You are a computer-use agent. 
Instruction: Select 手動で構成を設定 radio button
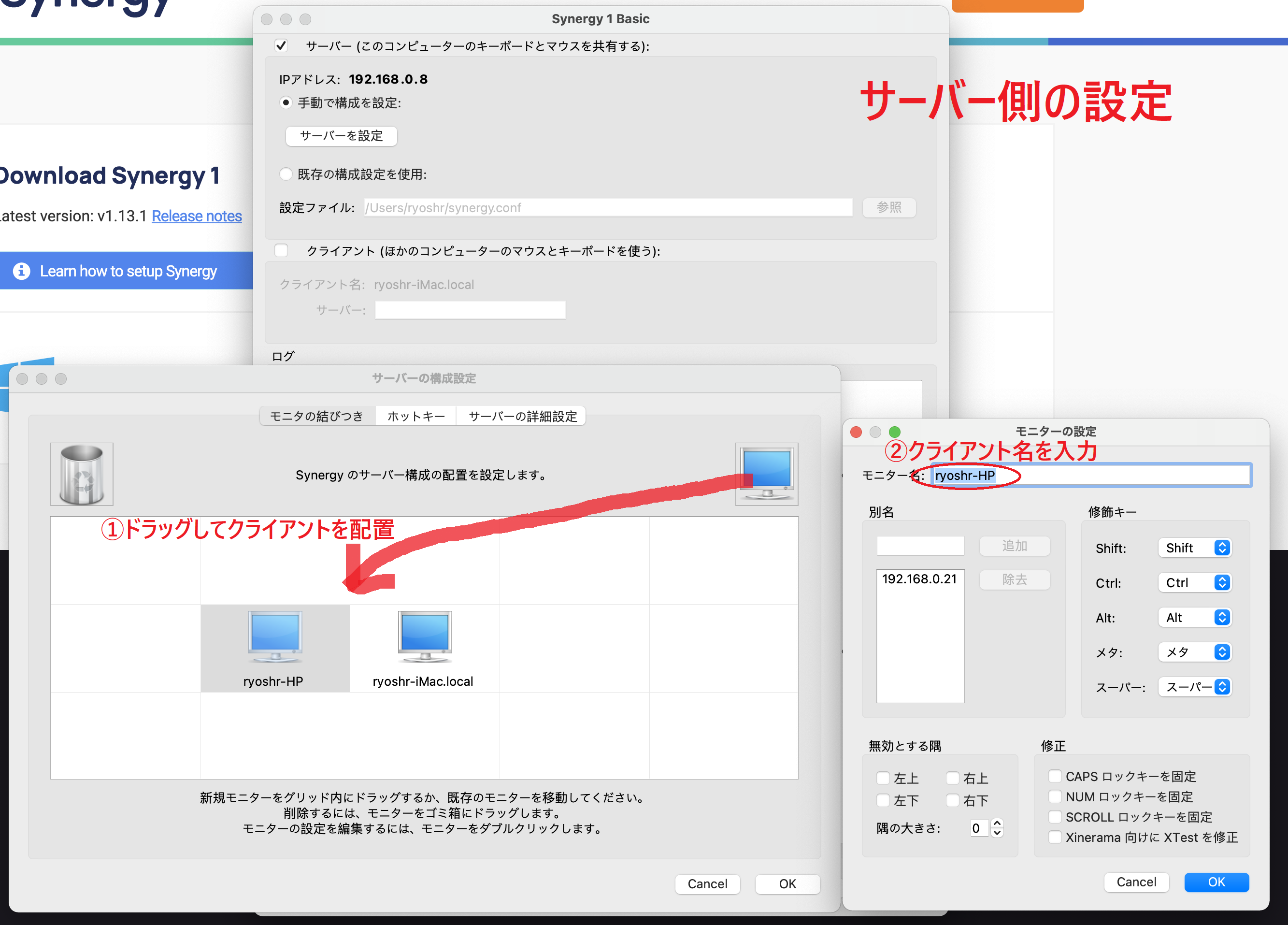(x=286, y=103)
